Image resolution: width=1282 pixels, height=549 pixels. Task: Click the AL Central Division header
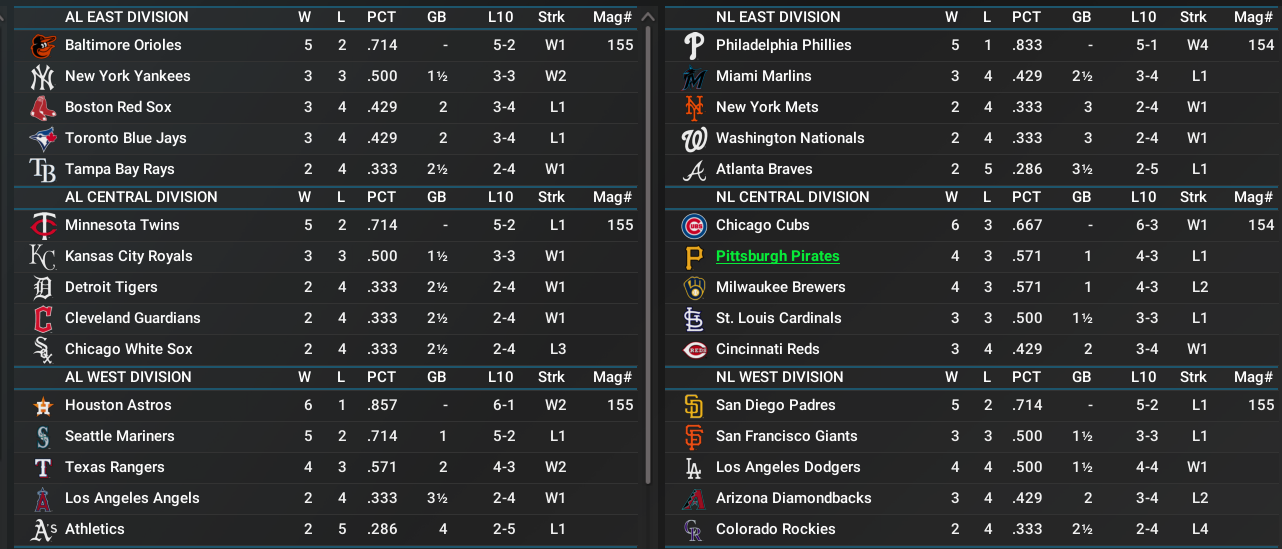coord(141,197)
